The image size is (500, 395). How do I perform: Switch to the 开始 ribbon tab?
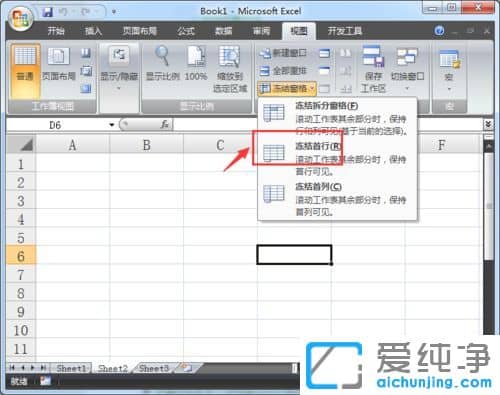pos(56,31)
